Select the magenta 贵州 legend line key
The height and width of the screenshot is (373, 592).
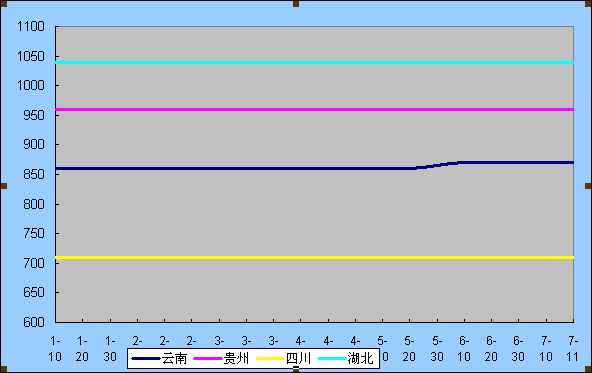(208, 358)
